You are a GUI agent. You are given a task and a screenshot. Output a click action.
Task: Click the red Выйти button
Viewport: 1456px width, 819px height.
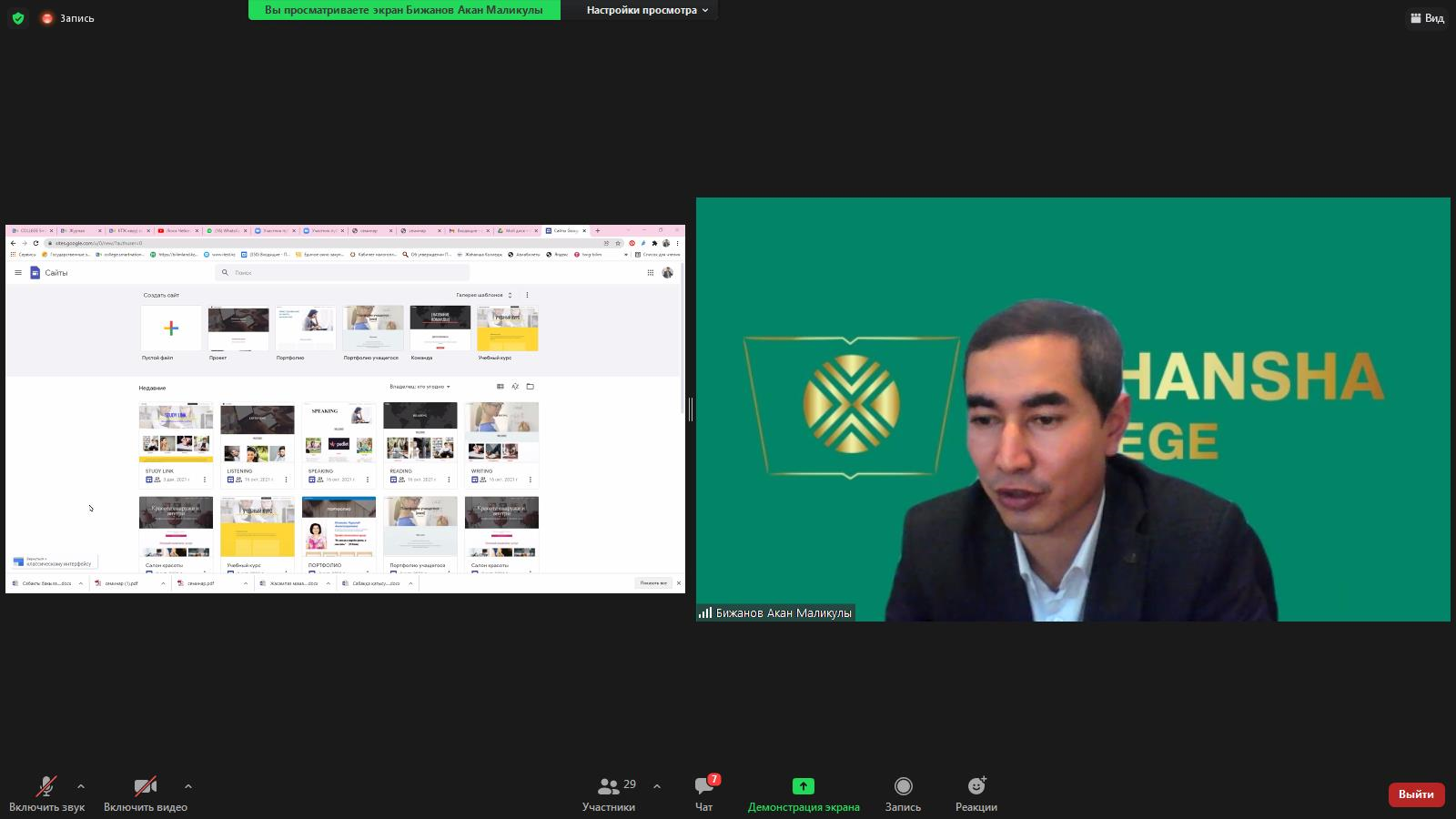pyautogui.click(x=1416, y=794)
